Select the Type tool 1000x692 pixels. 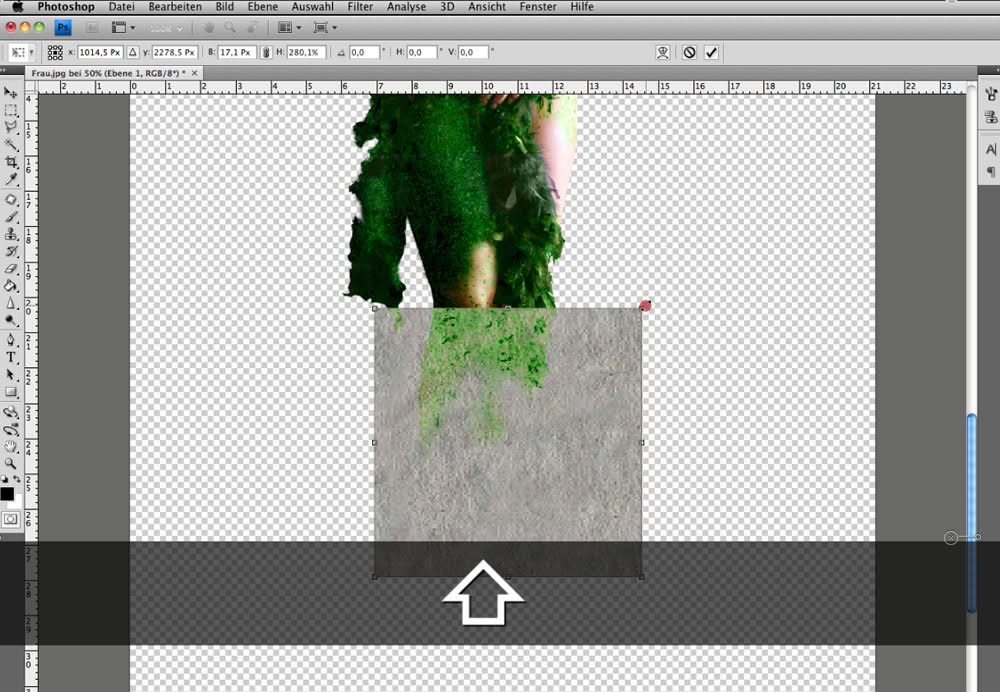[10, 357]
